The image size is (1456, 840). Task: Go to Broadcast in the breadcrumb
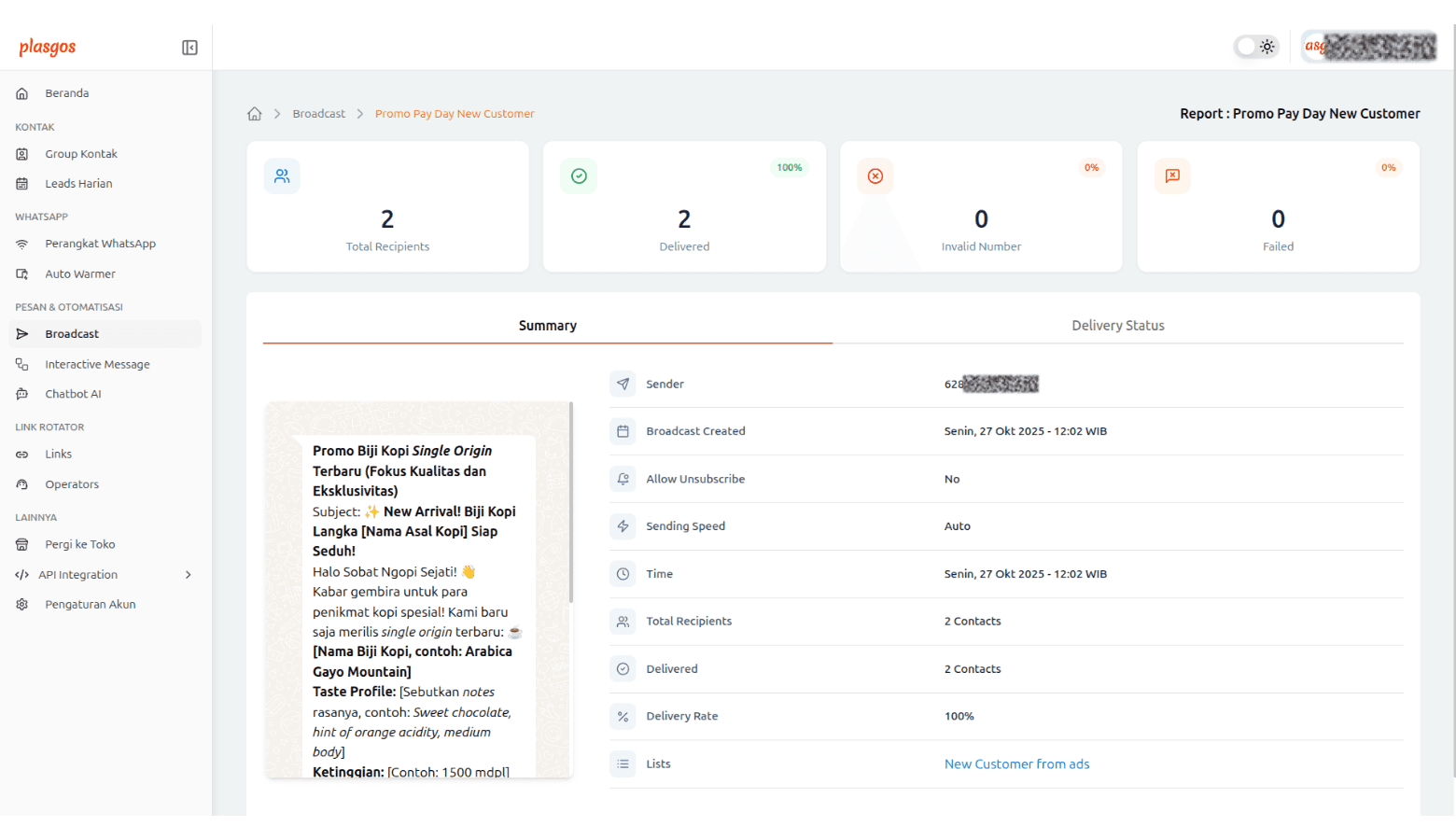[318, 114]
